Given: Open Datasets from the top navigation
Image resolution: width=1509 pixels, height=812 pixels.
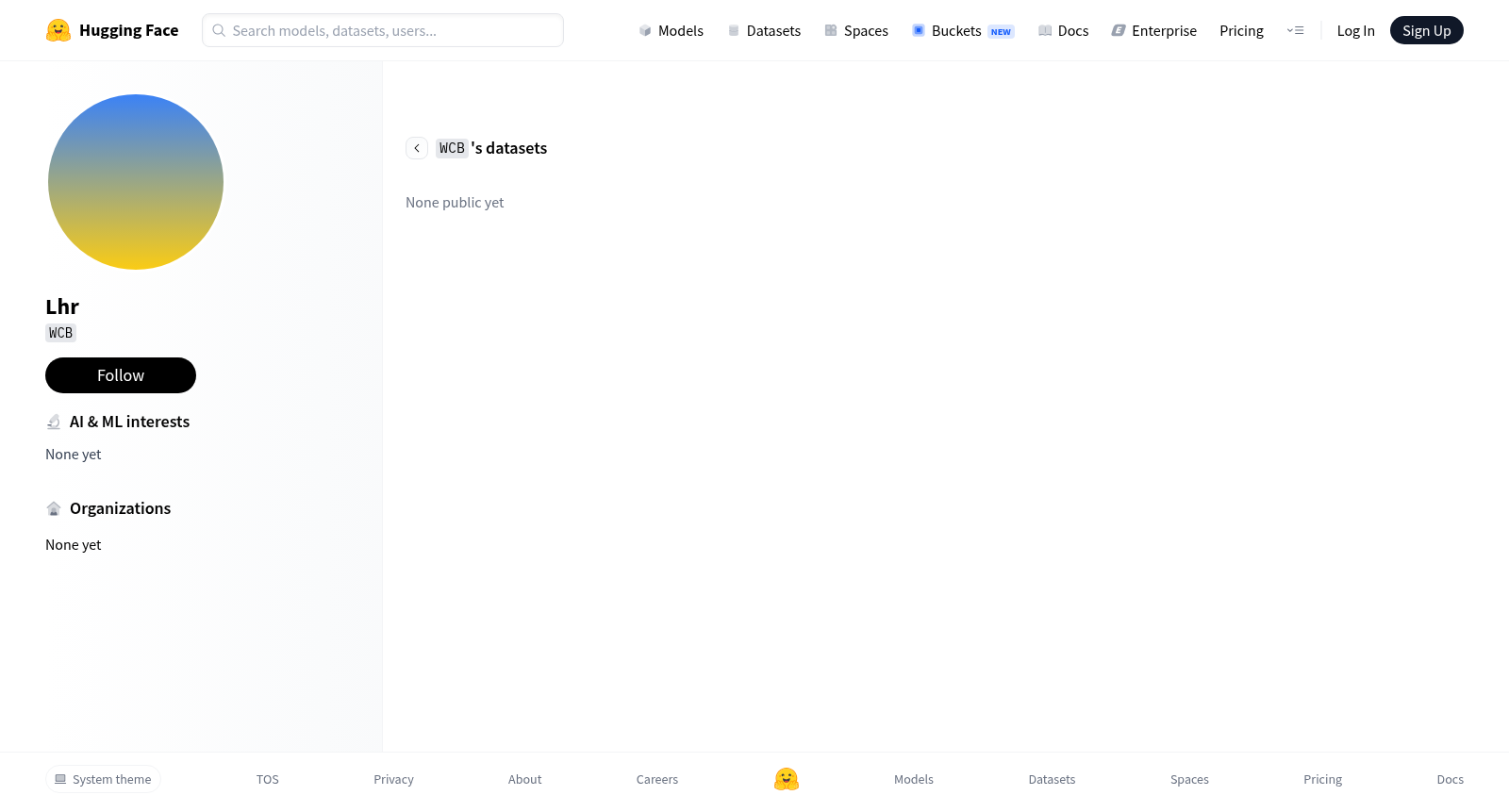Looking at the screenshot, I should 764,30.
